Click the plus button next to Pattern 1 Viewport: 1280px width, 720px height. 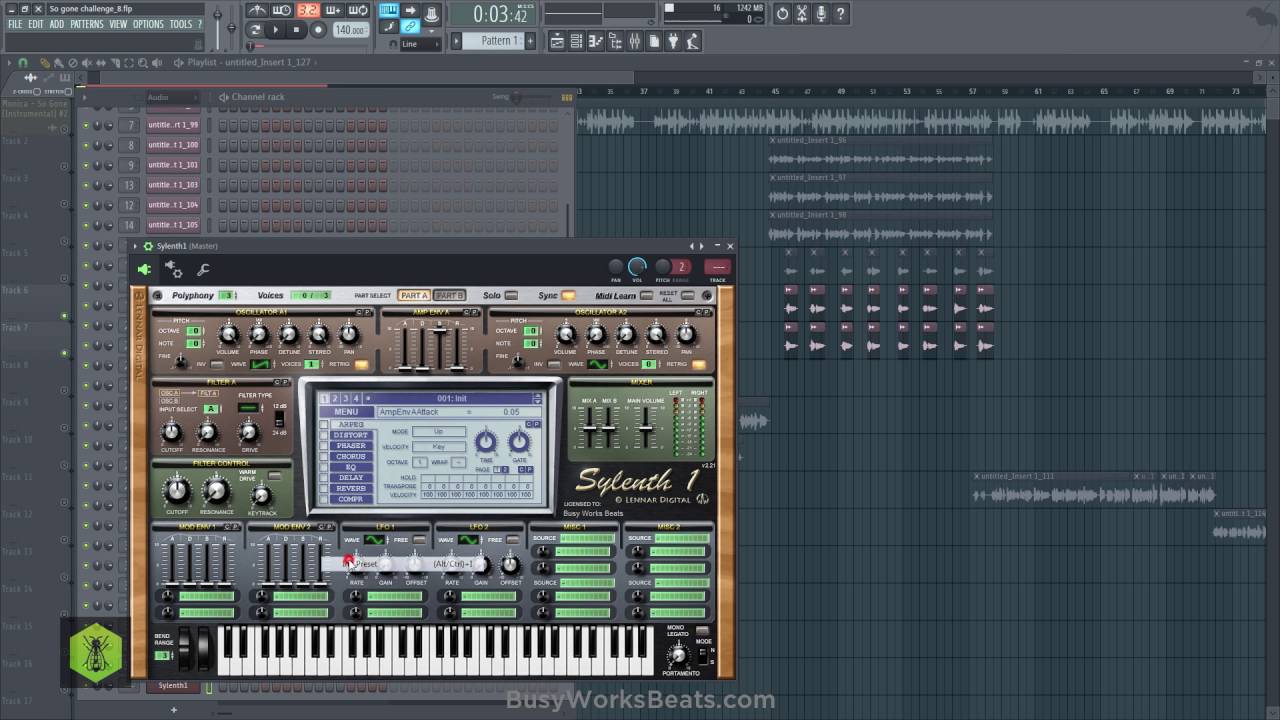click(x=530, y=41)
